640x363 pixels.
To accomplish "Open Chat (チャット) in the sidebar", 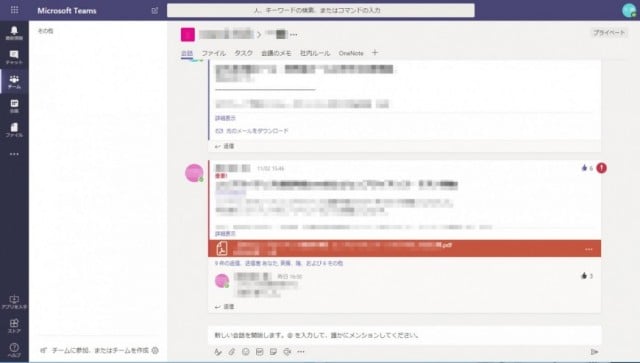I will tap(14, 57).
